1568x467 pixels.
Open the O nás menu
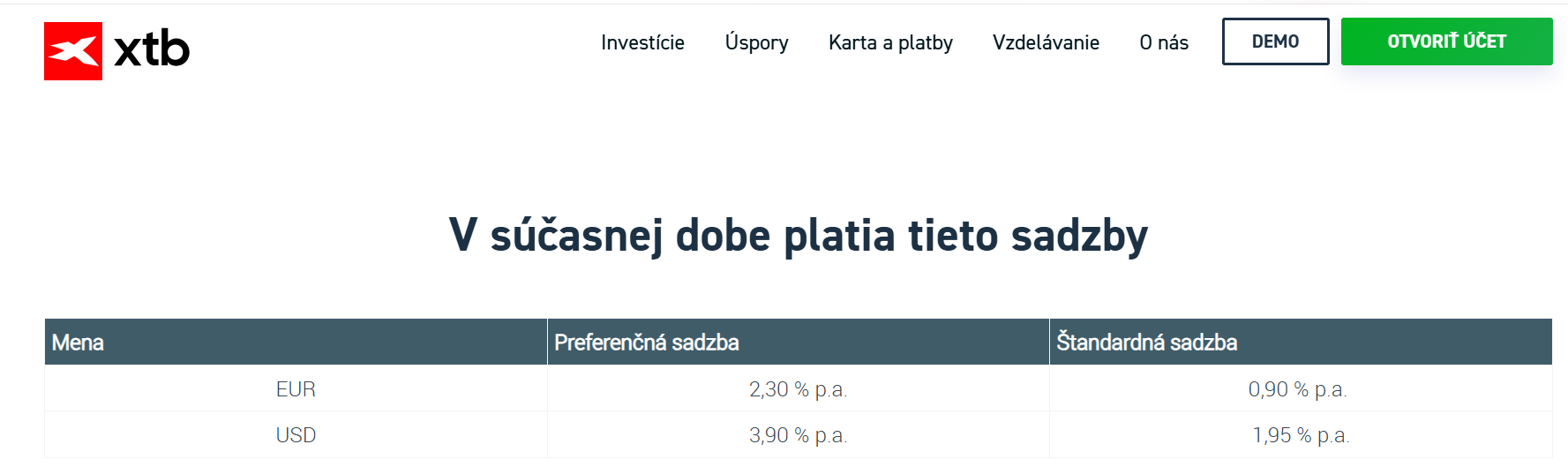coord(1163,42)
